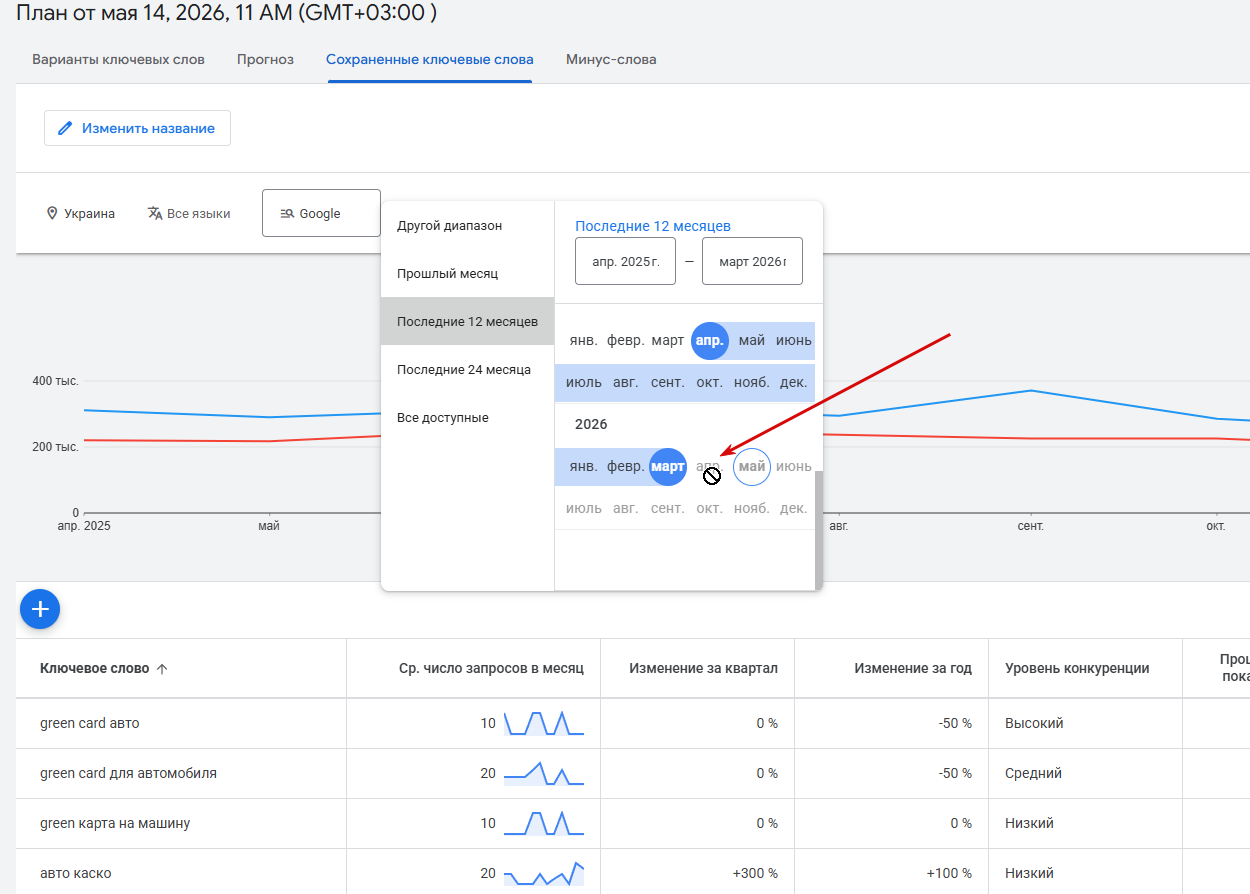Open the Минус-слова tab

pyautogui.click(x=611, y=59)
